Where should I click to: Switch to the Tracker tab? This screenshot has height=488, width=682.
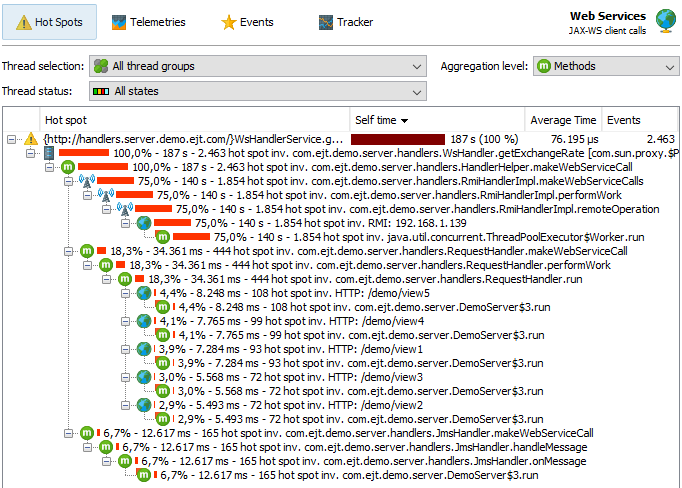tap(346, 22)
